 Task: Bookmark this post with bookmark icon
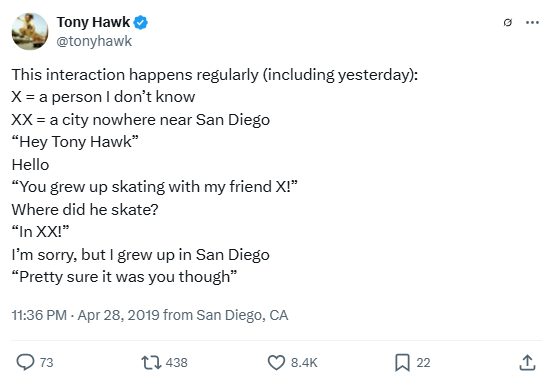point(402,363)
